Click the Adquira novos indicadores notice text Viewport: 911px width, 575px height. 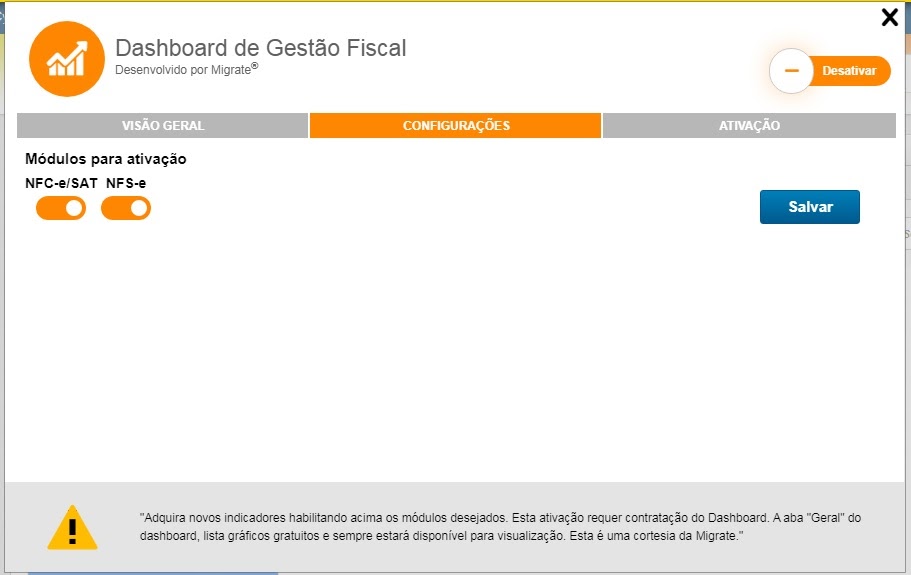[x=500, y=527]
